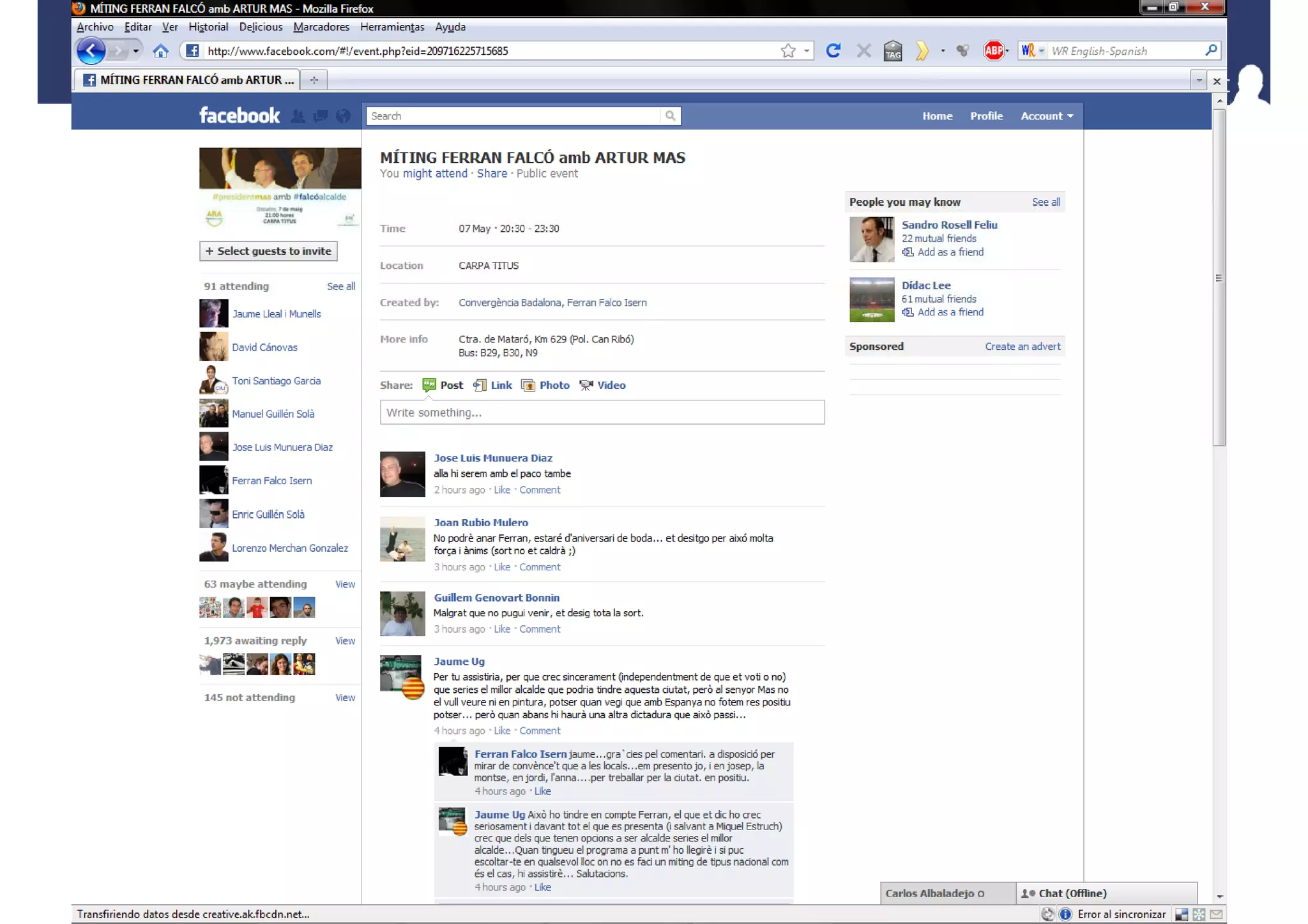Screen dimensions: 1308x924
Task: Click the Facebook Search field
Action: point(513,116)
